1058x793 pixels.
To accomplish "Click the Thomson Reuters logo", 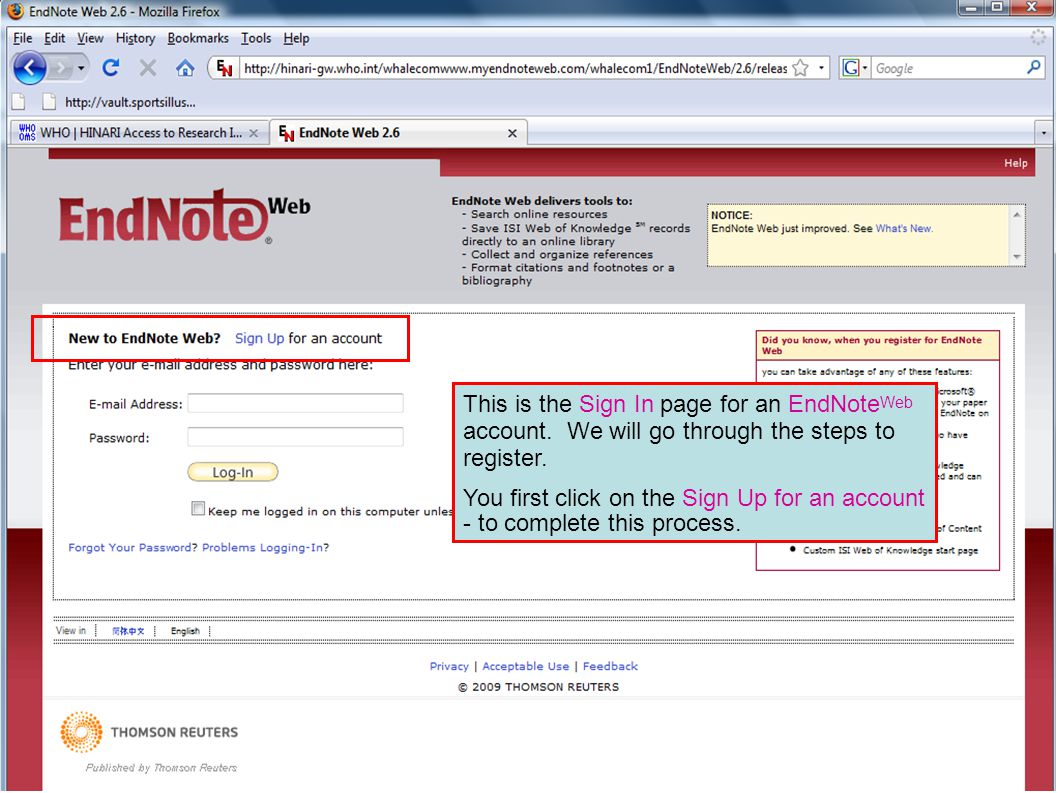I will [149, 733].
